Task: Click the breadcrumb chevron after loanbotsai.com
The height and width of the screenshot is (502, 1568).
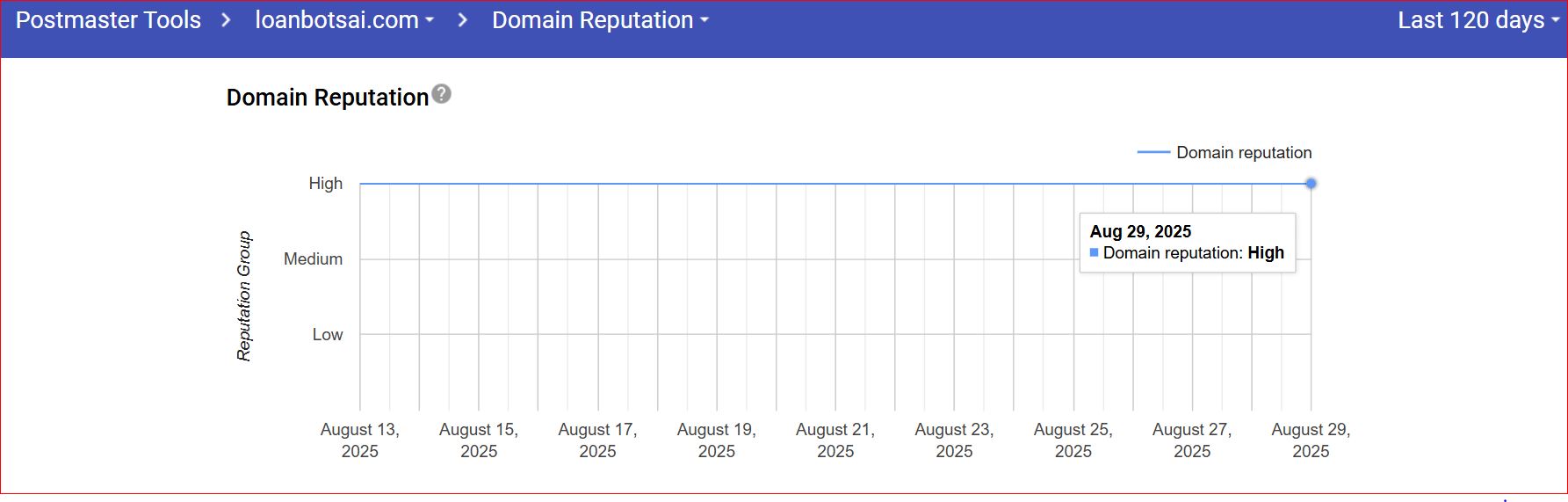Action: coord(463,20)
